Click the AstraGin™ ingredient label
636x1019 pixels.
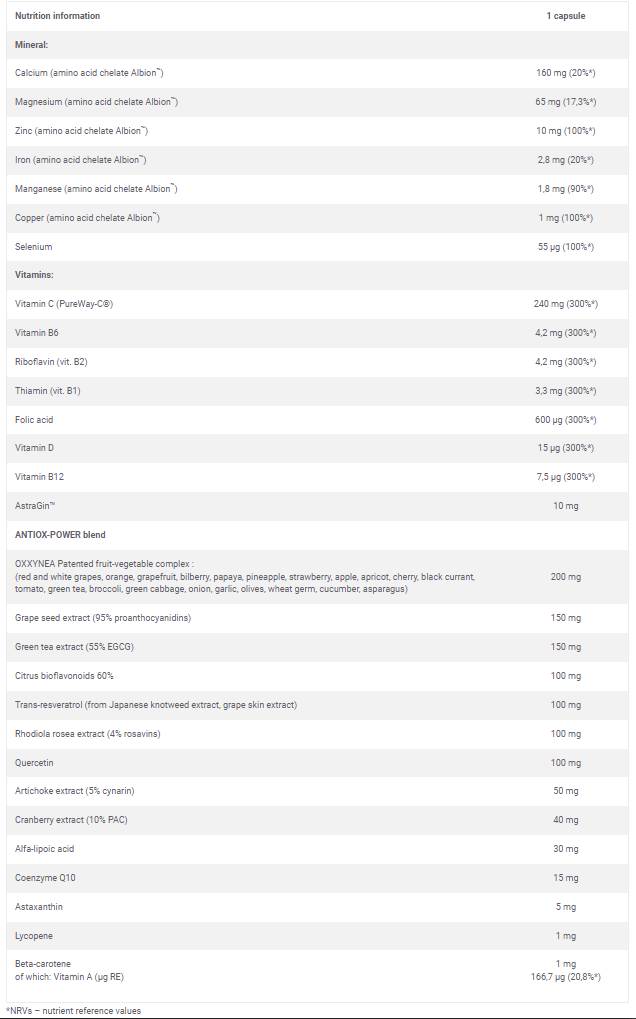pyautogui.click(x=35, y=506)
